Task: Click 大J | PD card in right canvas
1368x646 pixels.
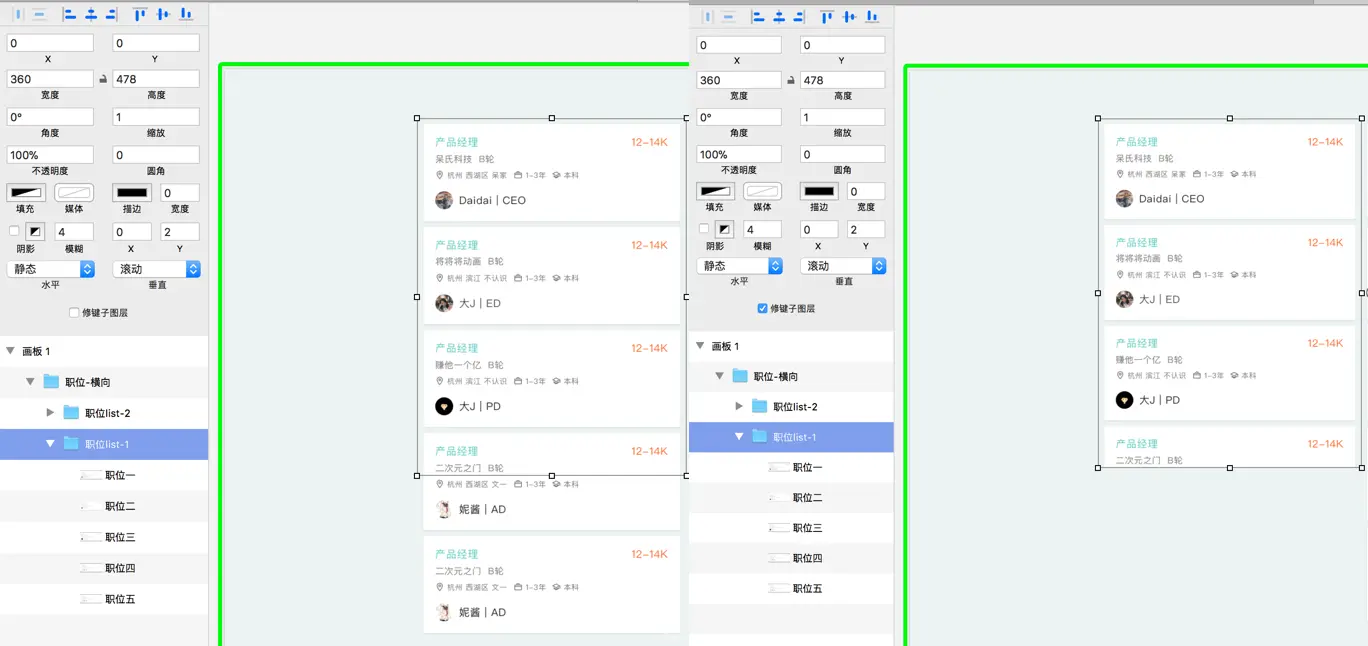Action: [x=1230, y=371]
